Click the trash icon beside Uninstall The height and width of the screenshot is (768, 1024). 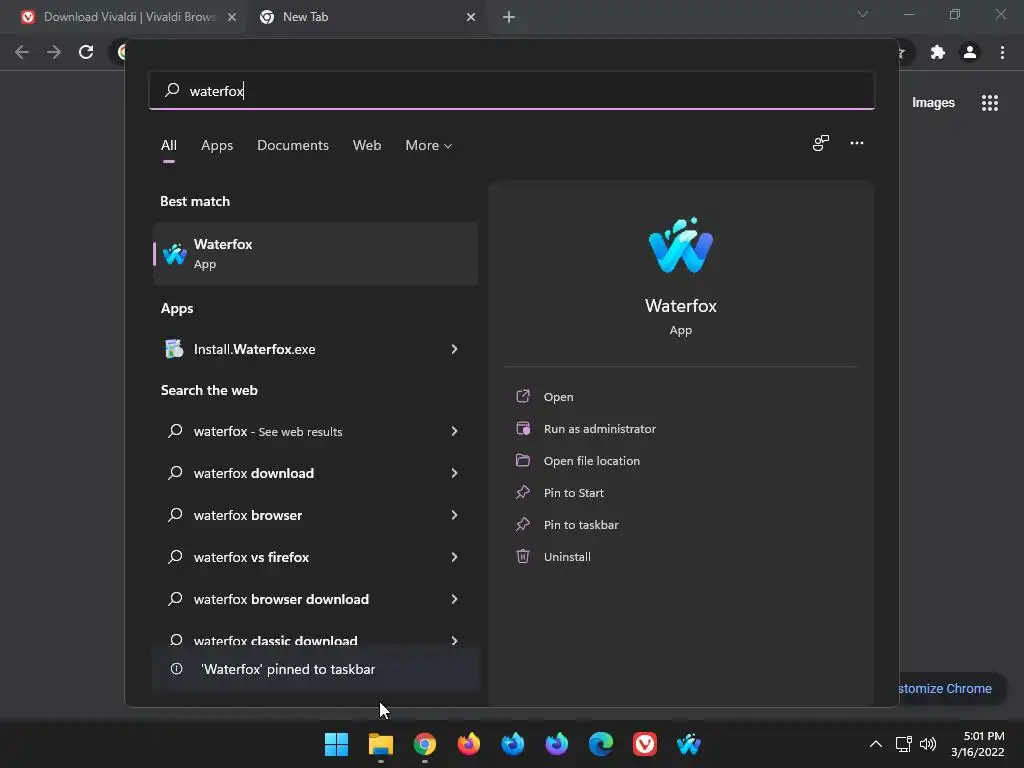pos(523,556)
